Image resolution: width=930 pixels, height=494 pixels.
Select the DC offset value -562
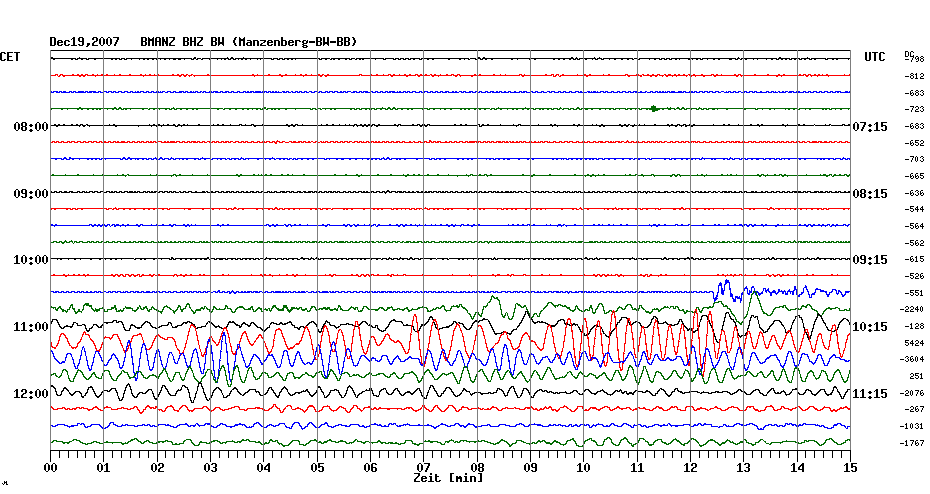click(x=914, y=243)
